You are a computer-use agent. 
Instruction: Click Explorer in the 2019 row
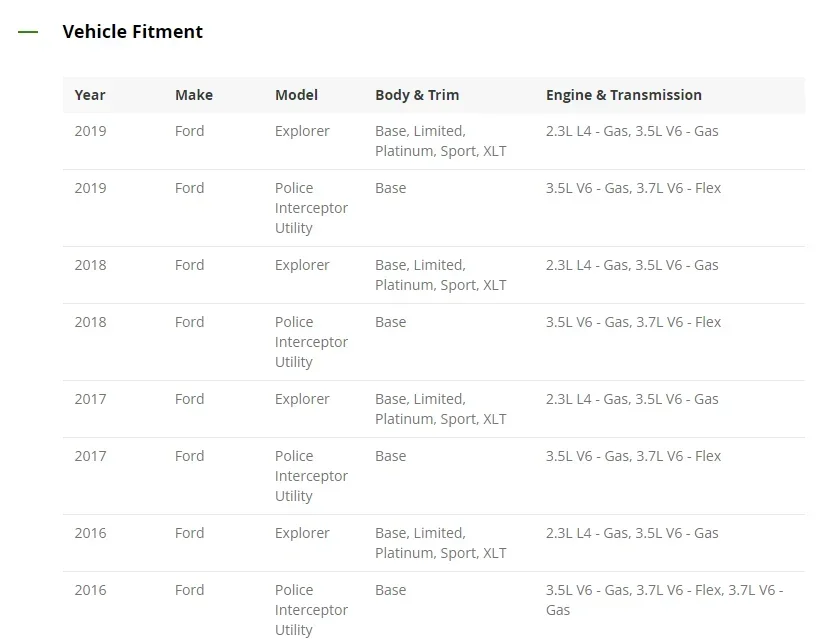[302, 131]
